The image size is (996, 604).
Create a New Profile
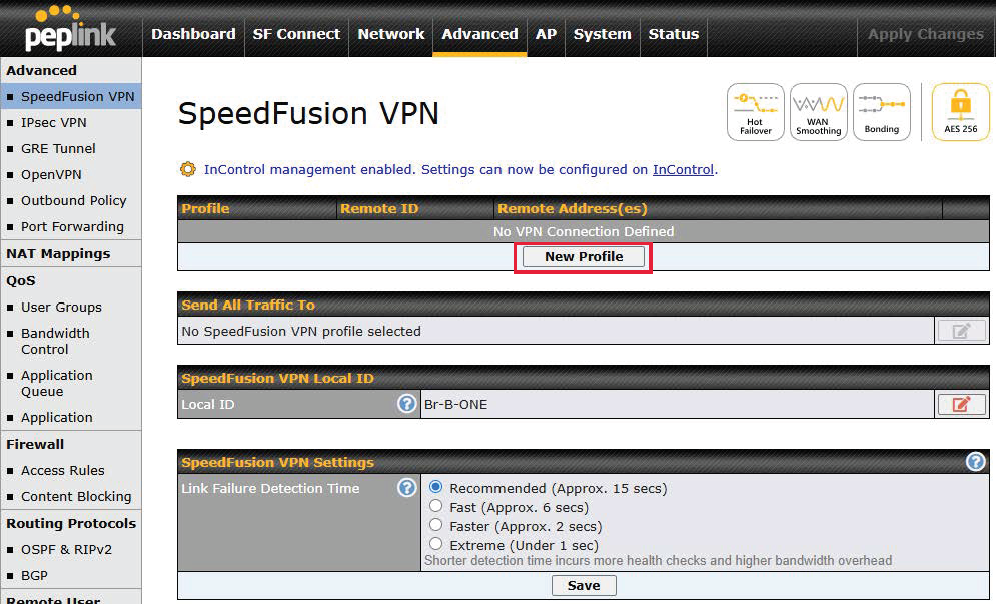click(x=584, y=257)
